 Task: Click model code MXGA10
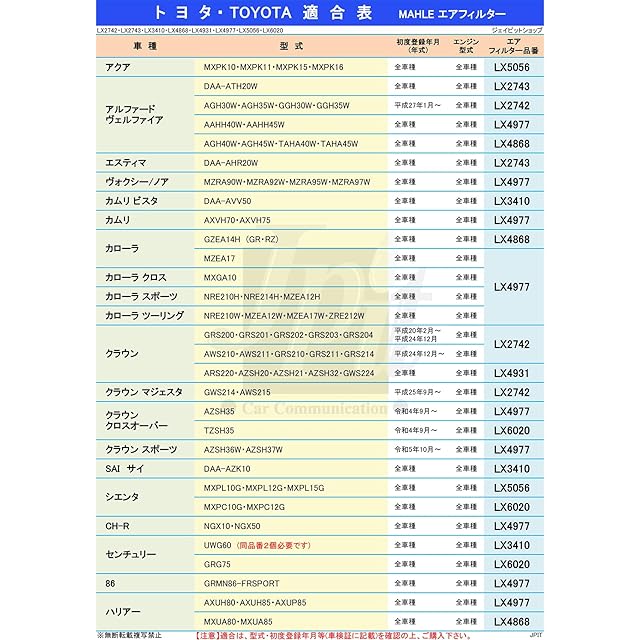(220, 278)
